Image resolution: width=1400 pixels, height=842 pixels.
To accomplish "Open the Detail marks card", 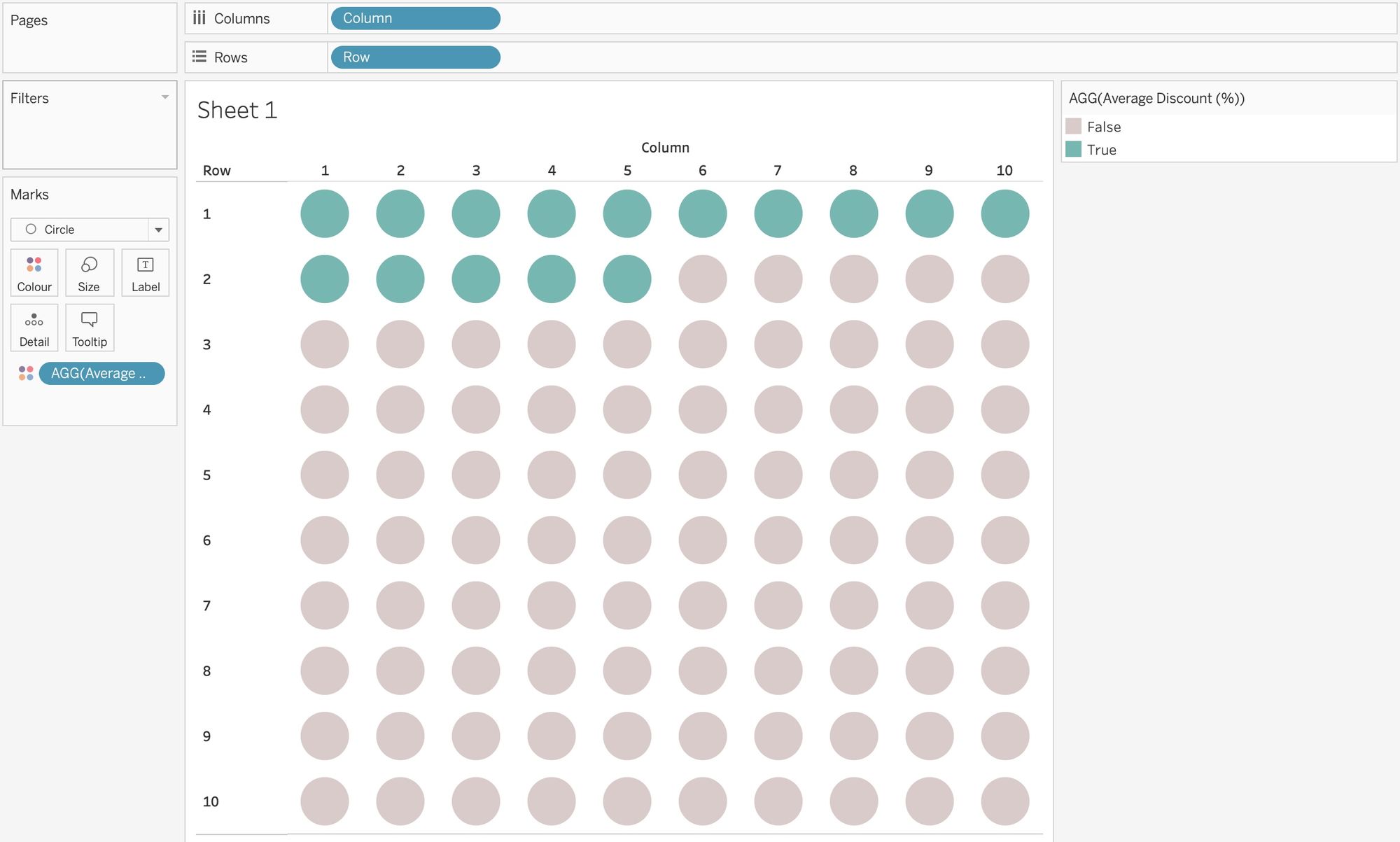I will [x=34, y=328].
